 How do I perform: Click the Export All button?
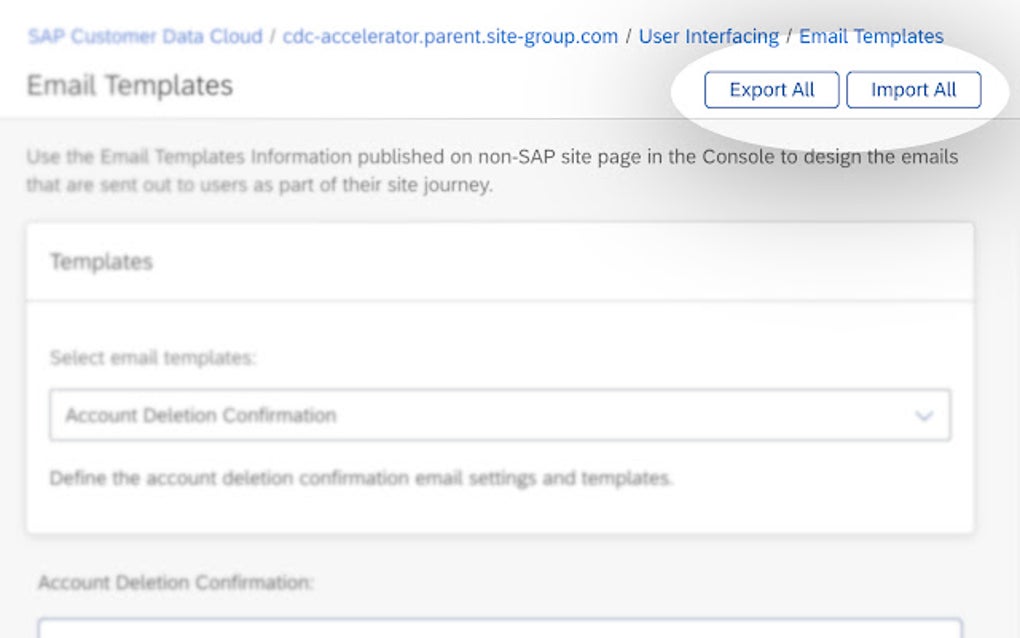pyautogui.click(x=770, y=89)
